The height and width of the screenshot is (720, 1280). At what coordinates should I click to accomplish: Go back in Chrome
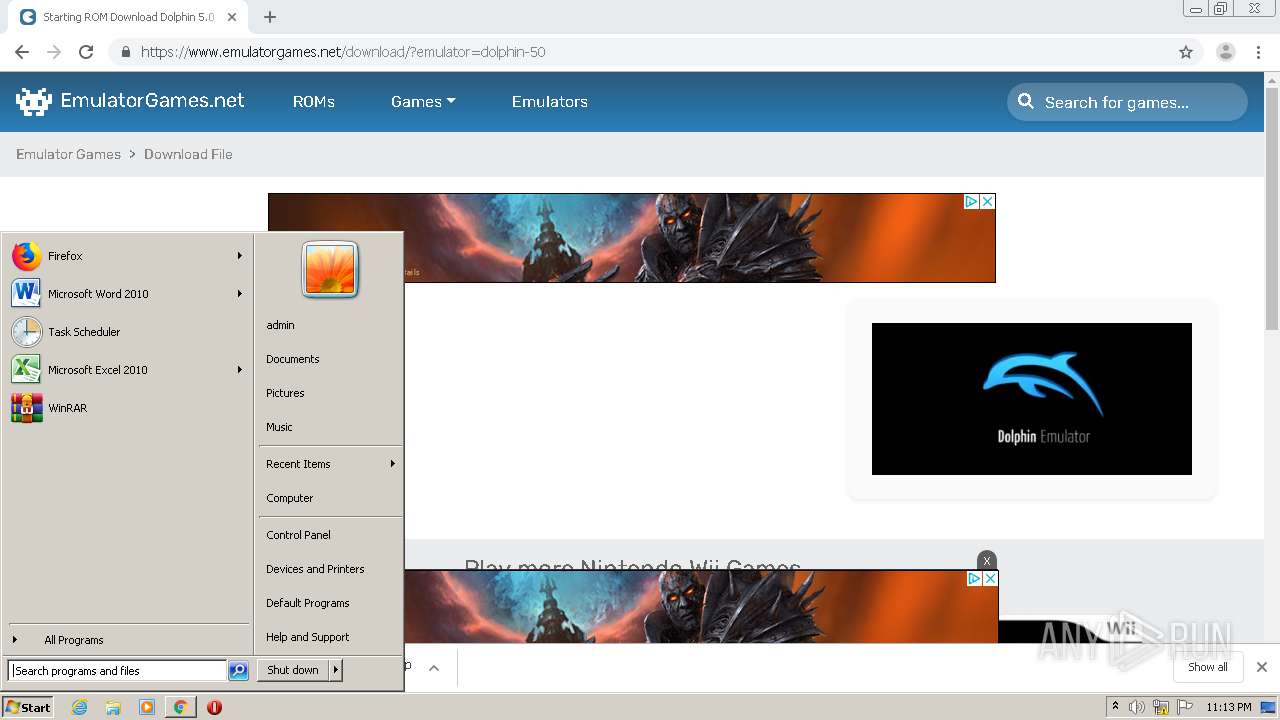point(22,52)
